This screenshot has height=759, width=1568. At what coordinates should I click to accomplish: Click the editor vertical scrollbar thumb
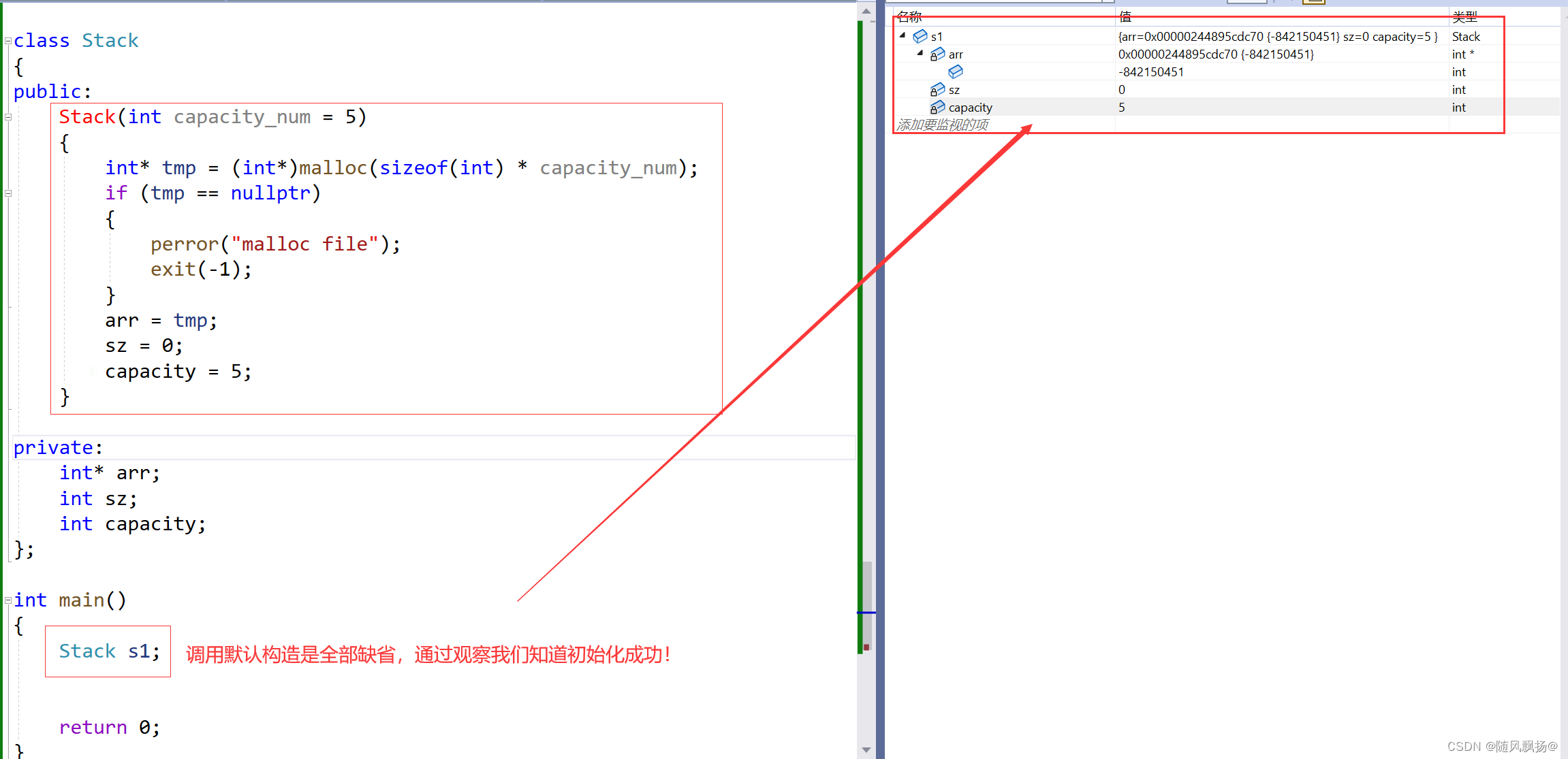[867, 606]
